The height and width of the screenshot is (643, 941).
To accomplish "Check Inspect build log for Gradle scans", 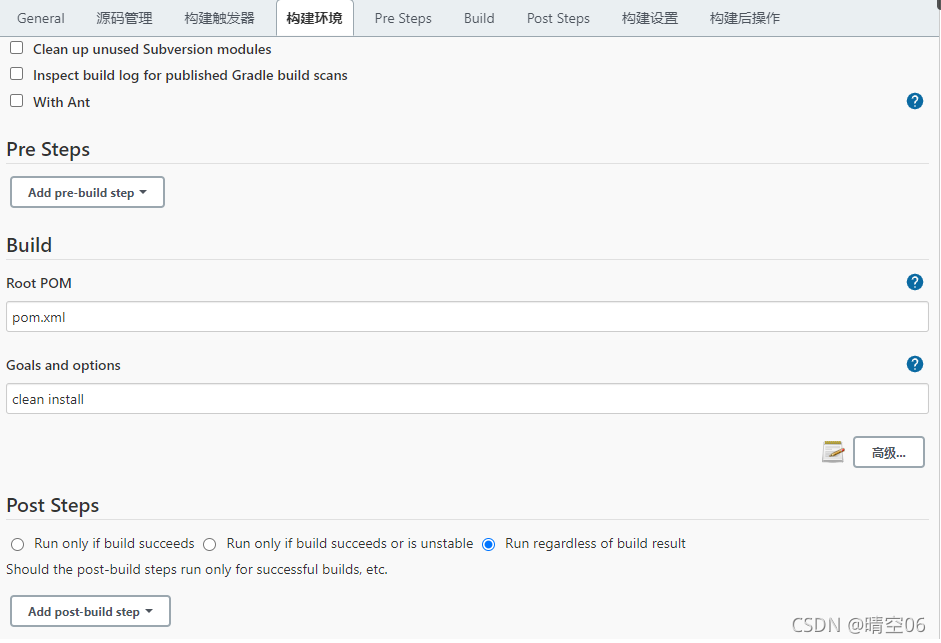I will pos(17,74).
